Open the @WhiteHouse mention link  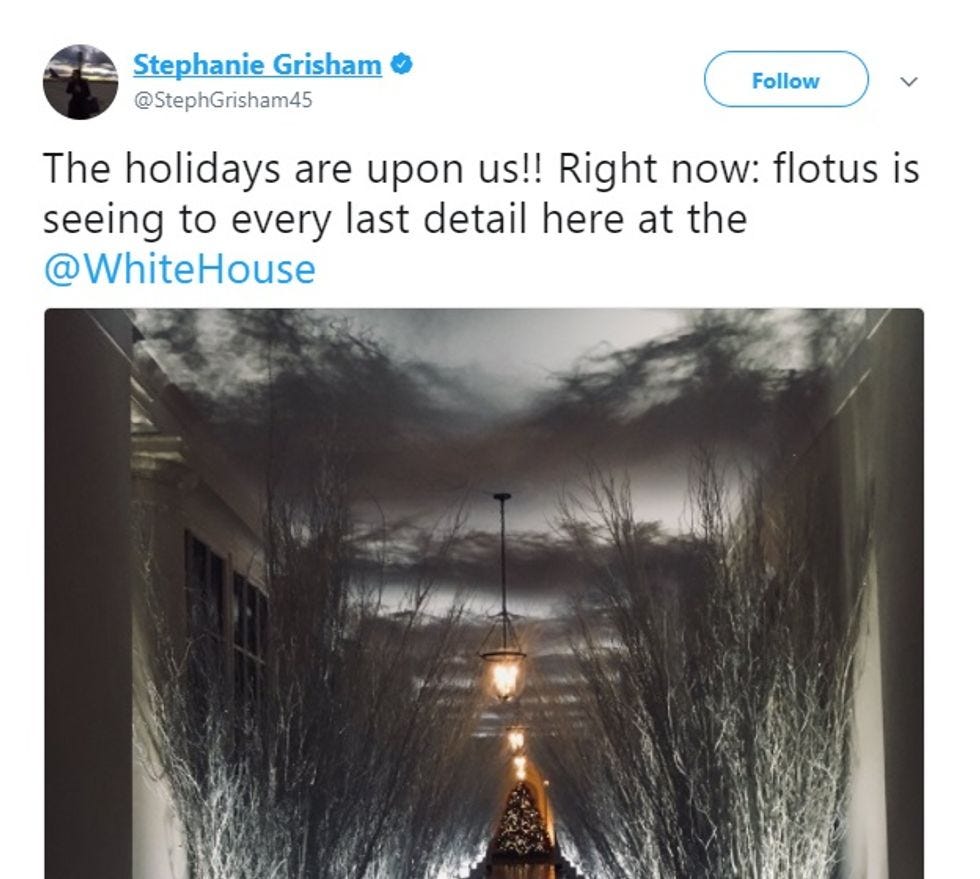click(x=179, y=269)
